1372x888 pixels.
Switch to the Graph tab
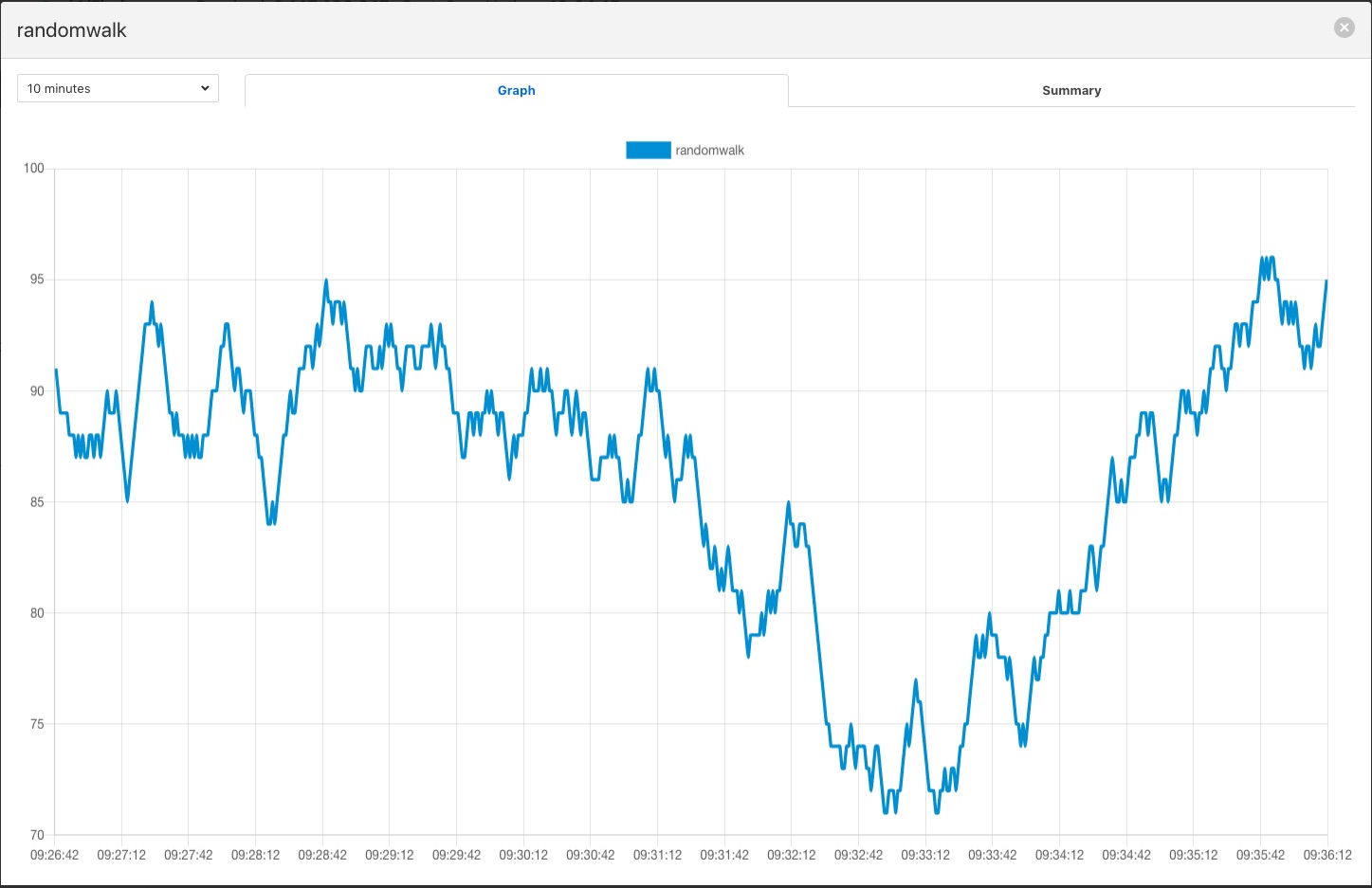516,91
